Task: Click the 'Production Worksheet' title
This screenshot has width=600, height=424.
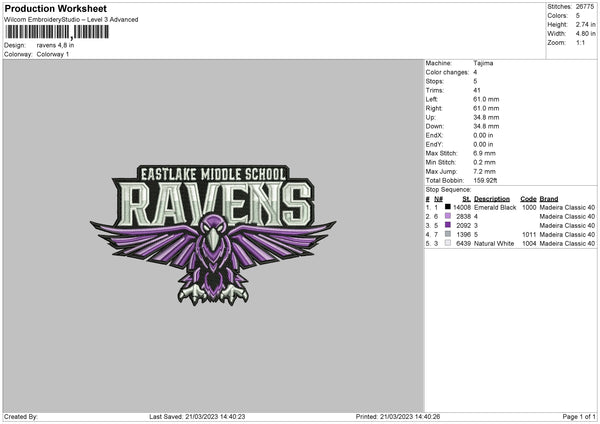Action: point(55,8)
